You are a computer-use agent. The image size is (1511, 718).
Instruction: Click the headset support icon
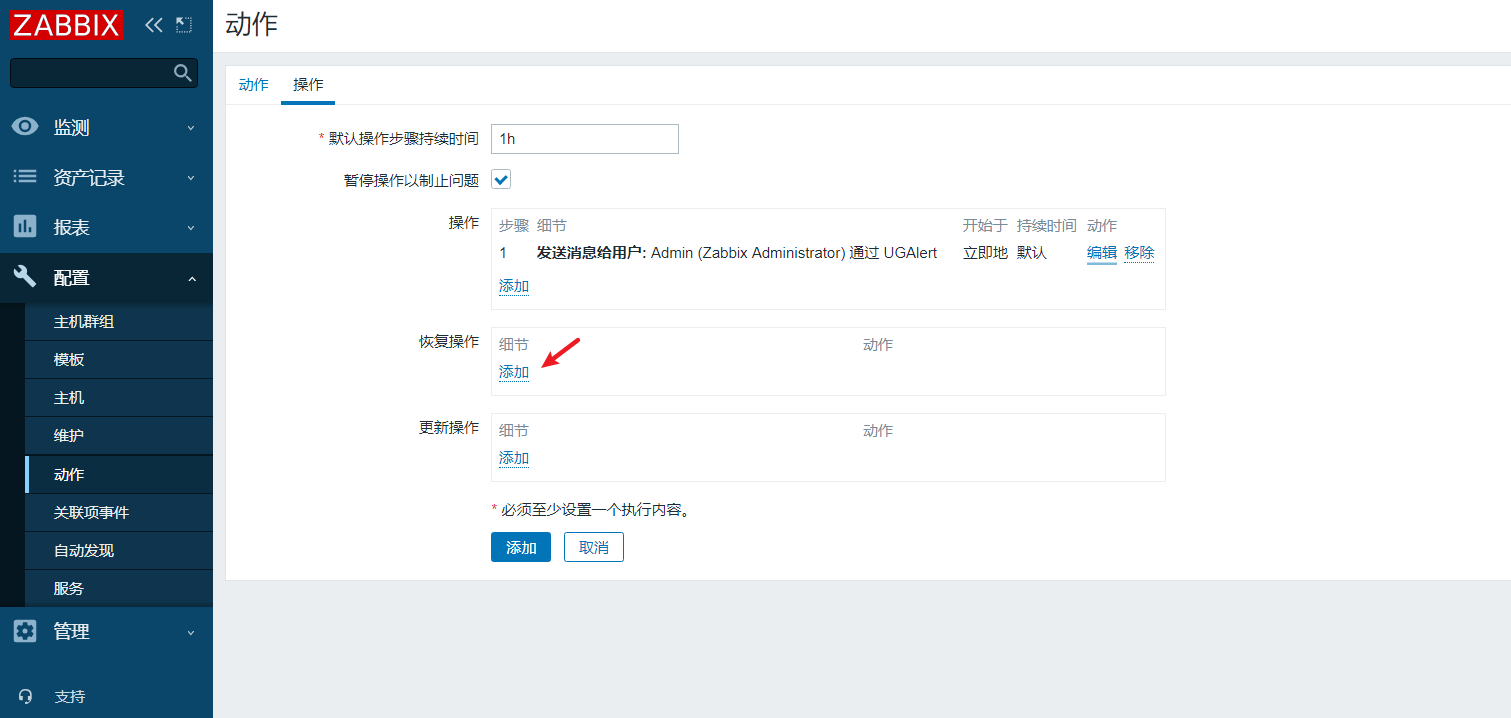tap(26, 697)
